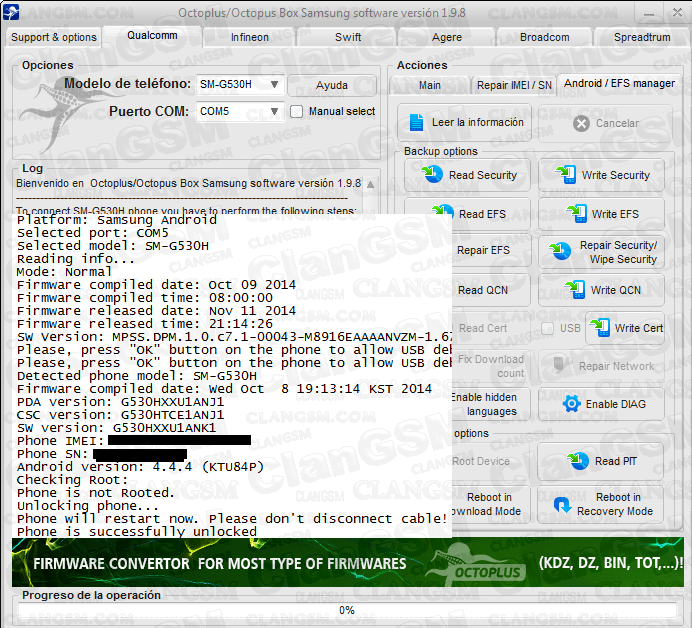Click the Read PIT globe icon
Screen dimensions: 692x628
click(x=578, y=461)
